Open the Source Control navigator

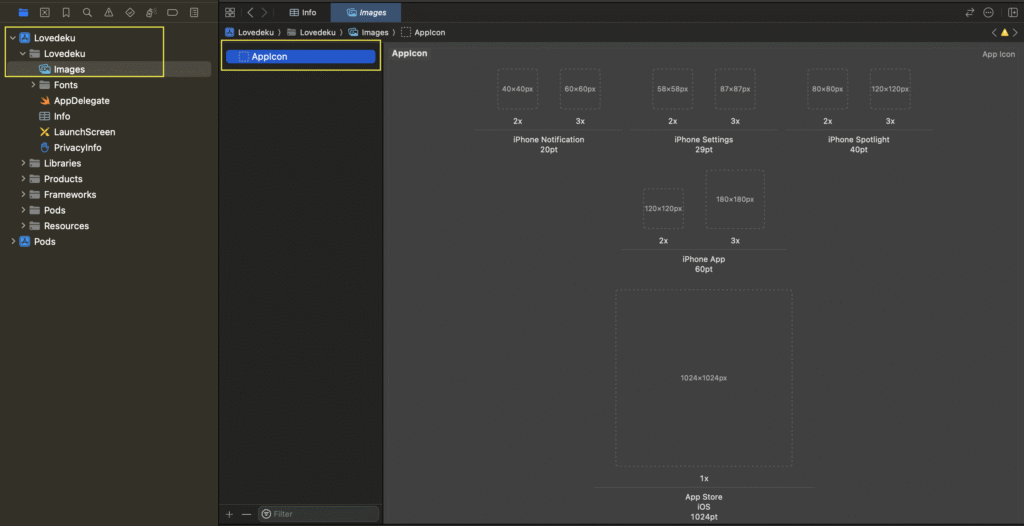pos(44,13)
